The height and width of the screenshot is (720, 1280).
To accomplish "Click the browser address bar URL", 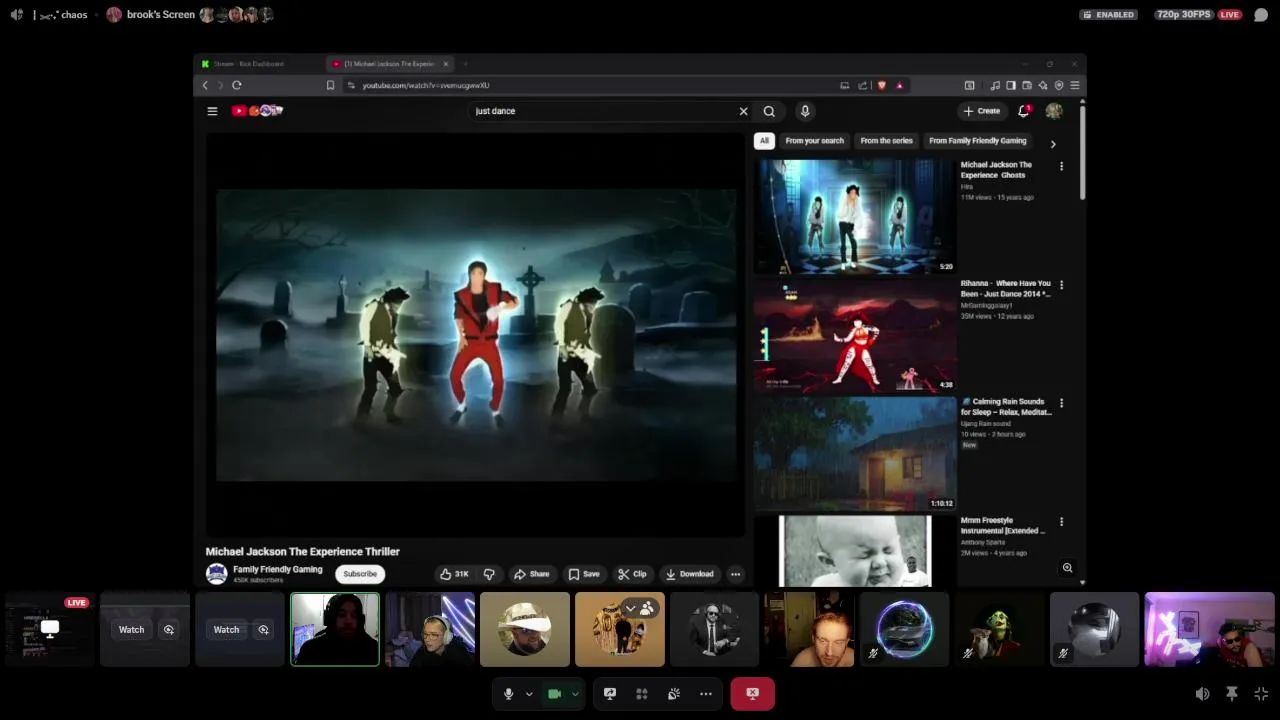I will pyautogui.click(x=426, y=85).
